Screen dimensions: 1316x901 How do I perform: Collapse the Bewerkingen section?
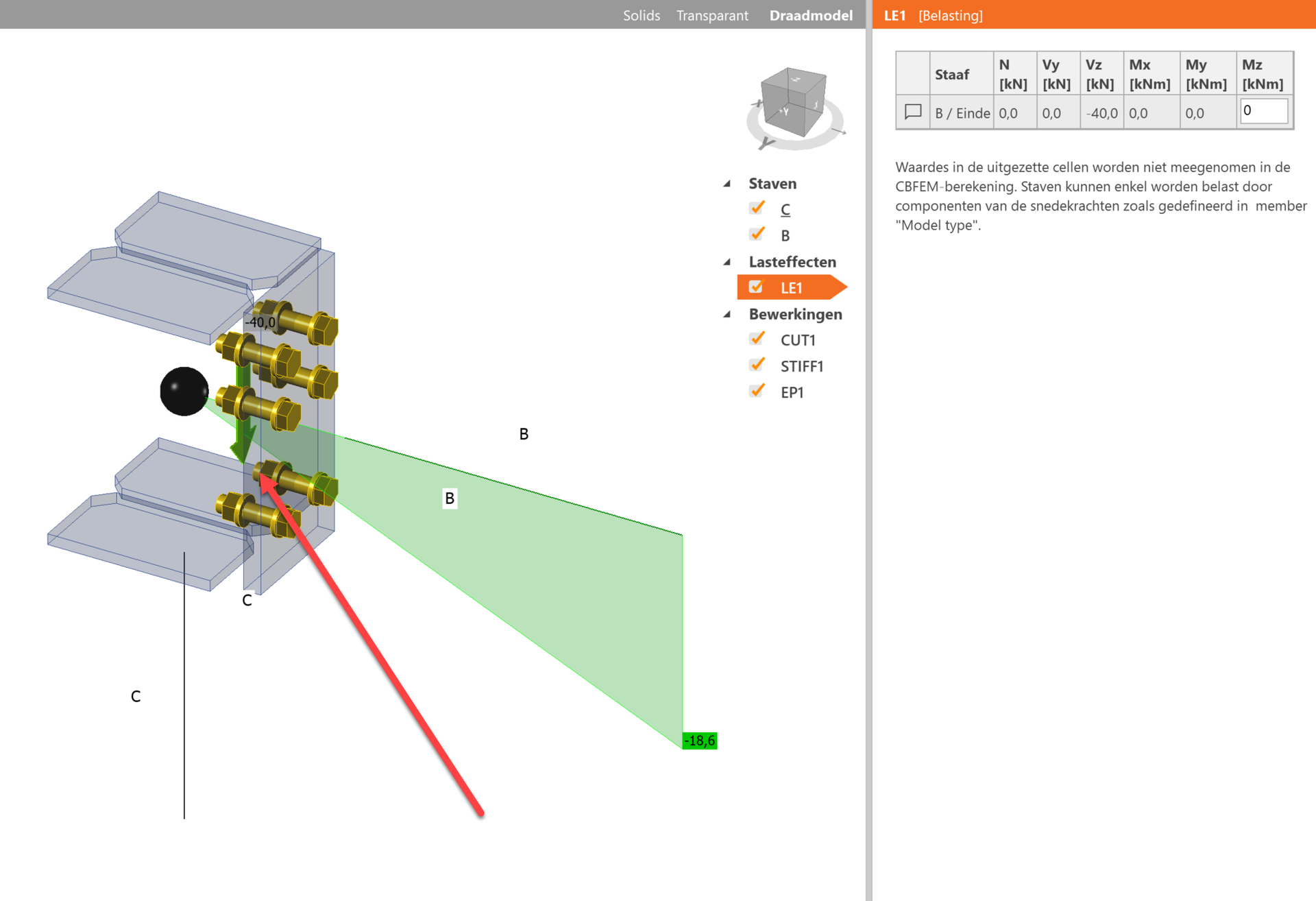727,315
